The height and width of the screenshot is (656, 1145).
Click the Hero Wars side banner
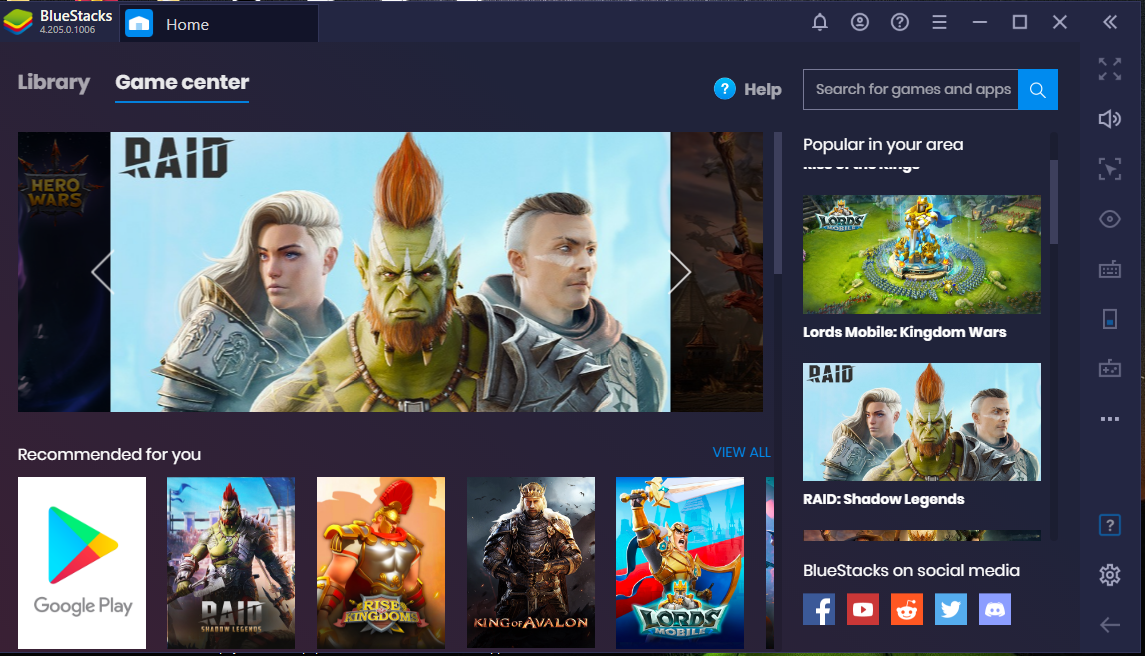64,272
